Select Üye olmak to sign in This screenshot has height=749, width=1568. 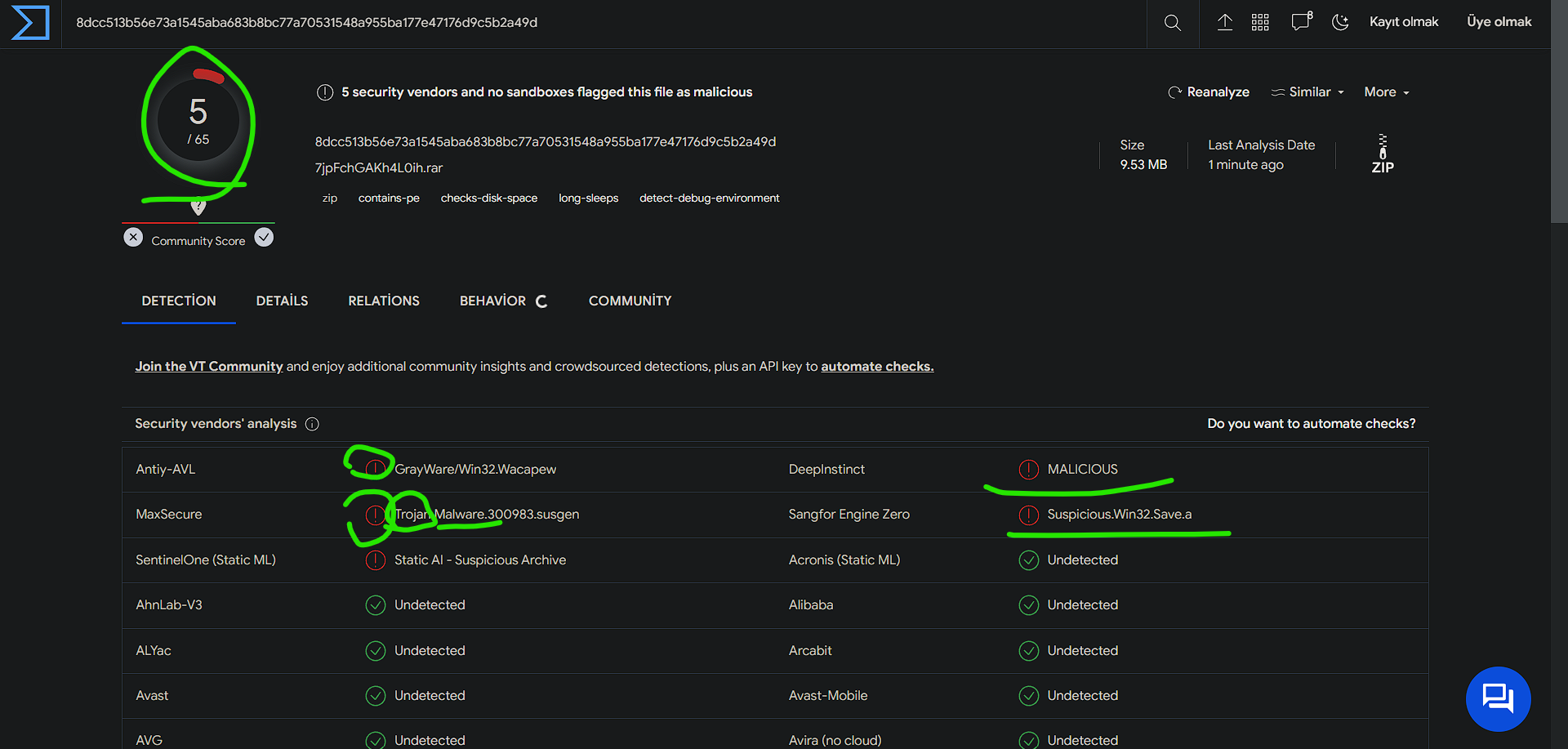(1499, 22)
